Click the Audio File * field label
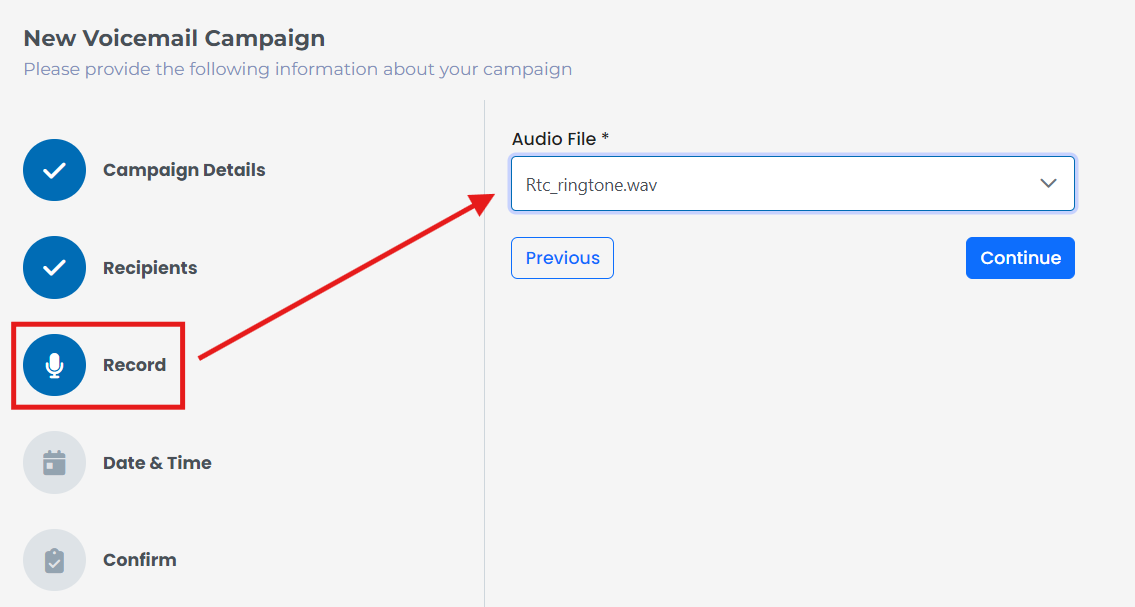This screenshot has height=607, width=1135. (560, 139)
